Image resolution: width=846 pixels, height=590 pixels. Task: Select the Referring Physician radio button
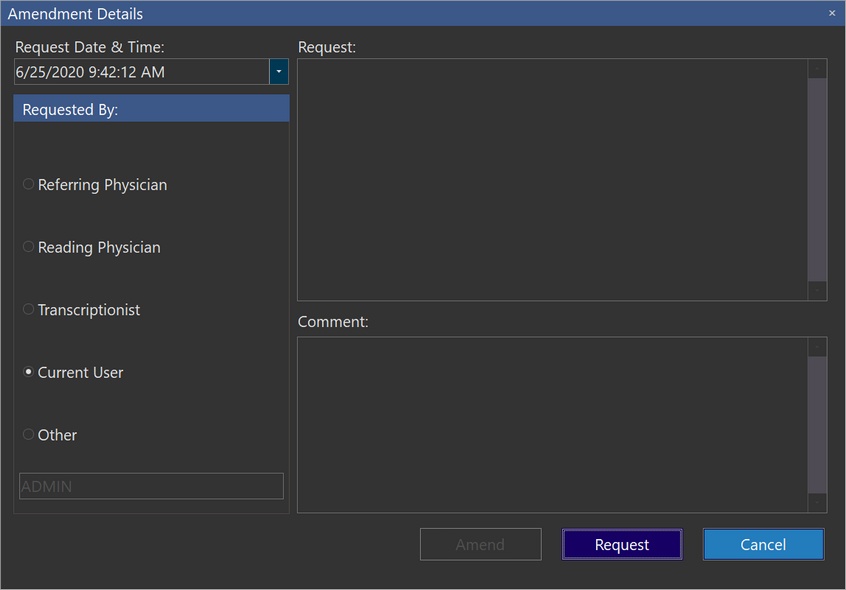[29, 185]
